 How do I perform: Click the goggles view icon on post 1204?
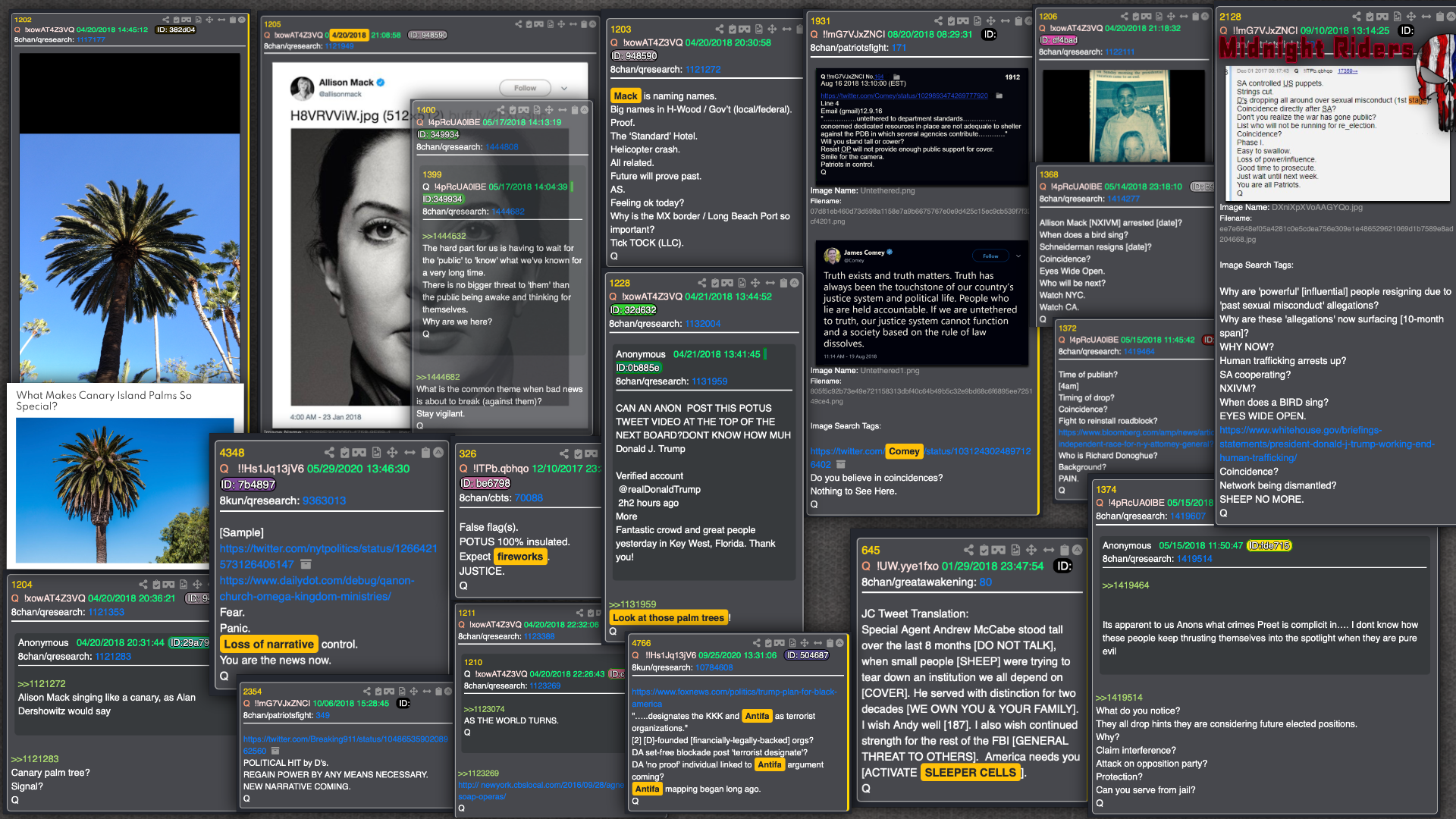tap(169, 585)
